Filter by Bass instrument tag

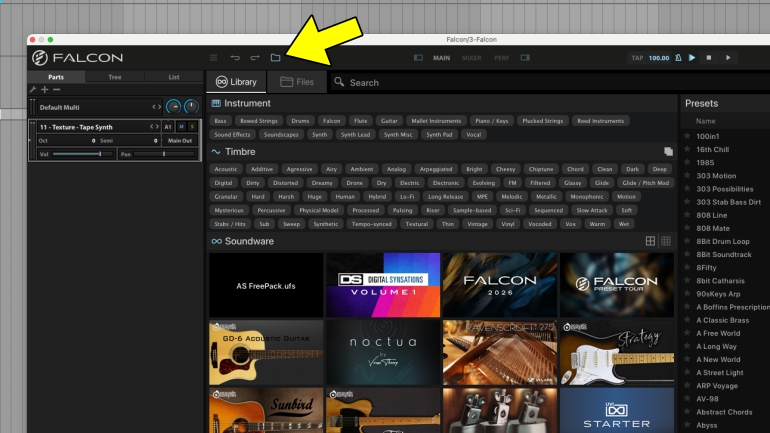[220, 121]
